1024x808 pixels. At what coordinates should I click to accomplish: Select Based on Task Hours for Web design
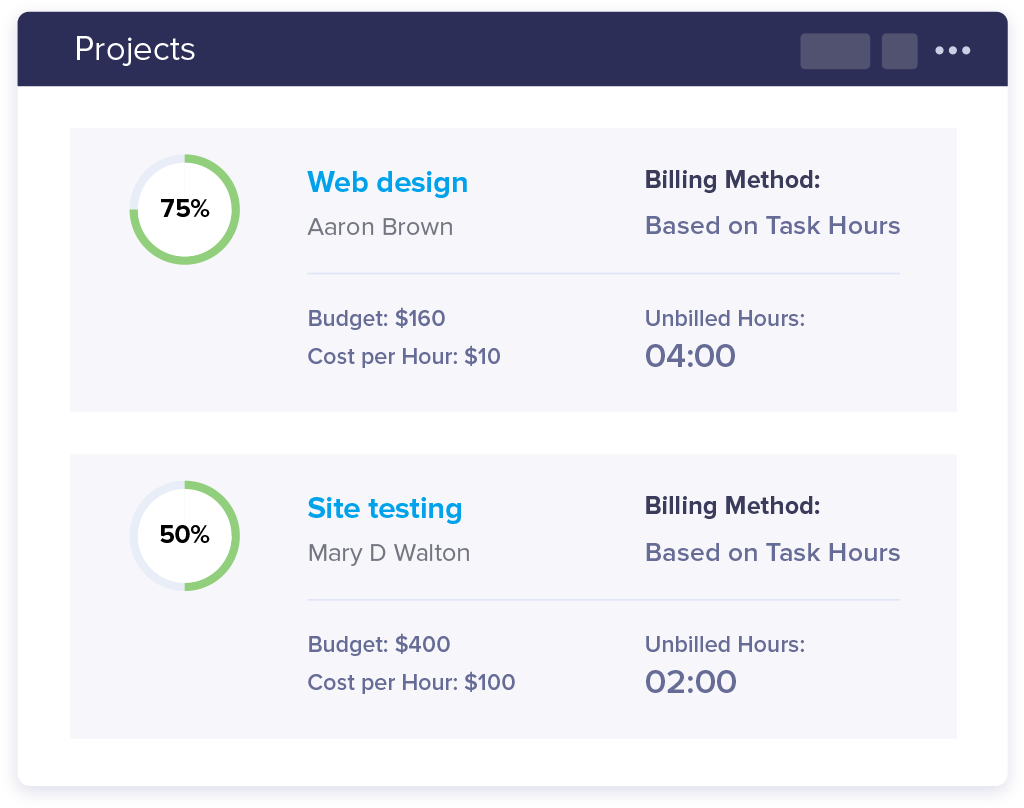[772, 226]
